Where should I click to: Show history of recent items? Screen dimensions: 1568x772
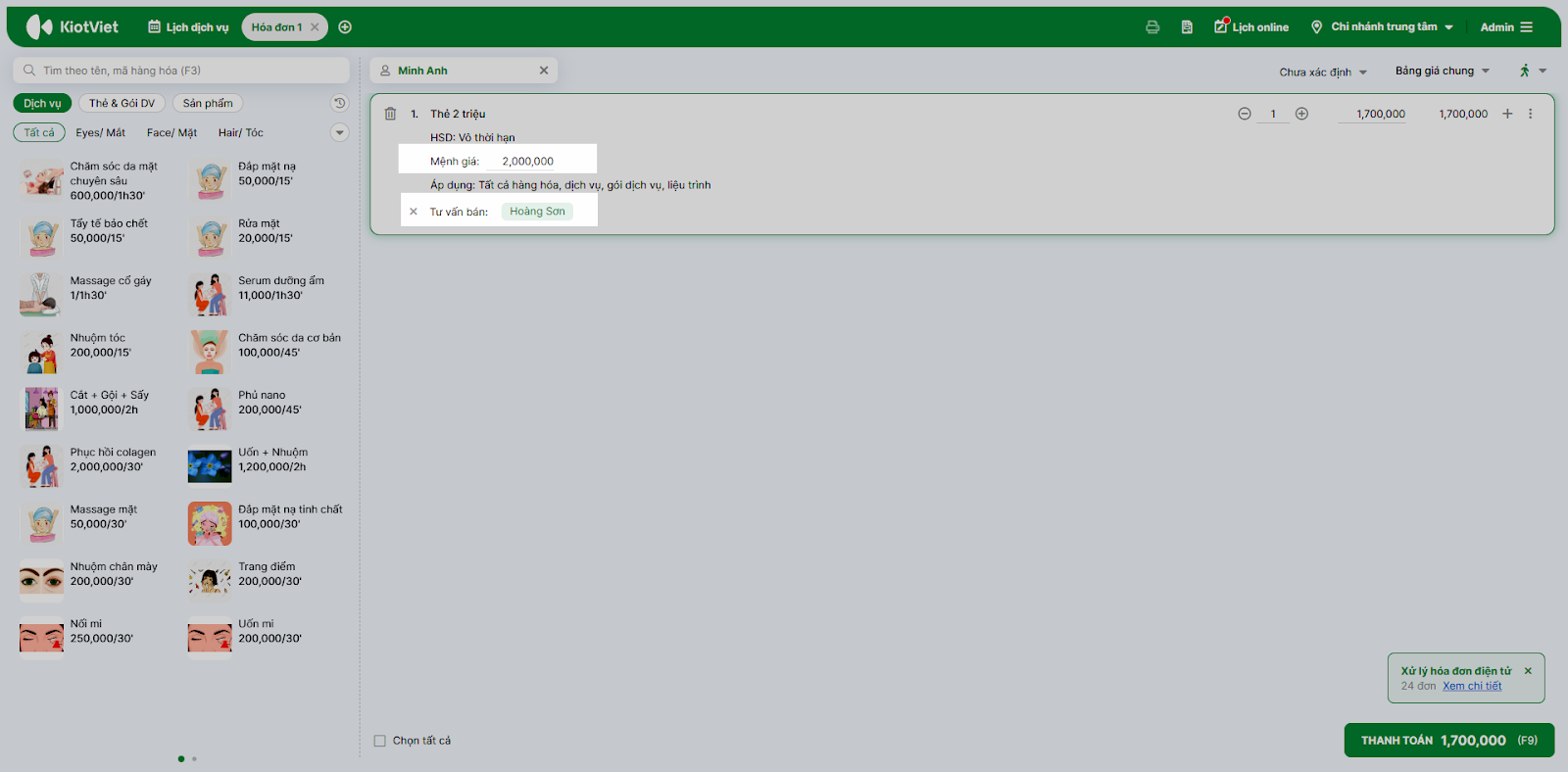tap(339, 103)
